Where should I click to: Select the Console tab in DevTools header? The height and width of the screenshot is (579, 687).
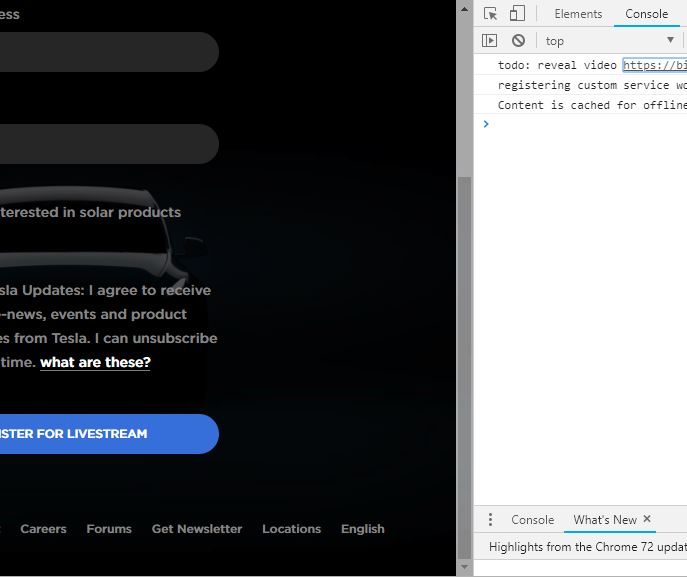pos(646,14)
